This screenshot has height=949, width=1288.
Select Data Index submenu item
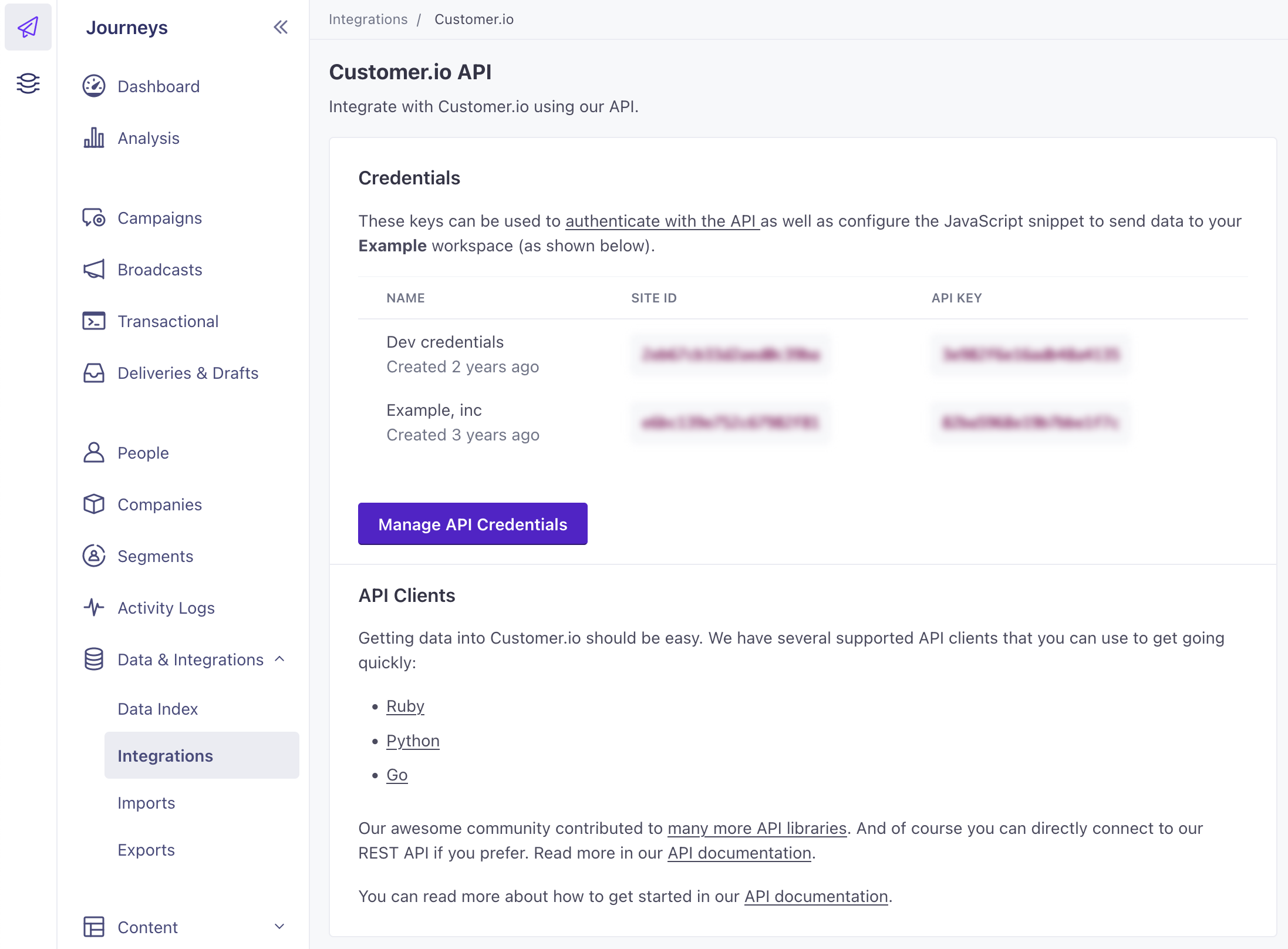[x=158, y=709]
